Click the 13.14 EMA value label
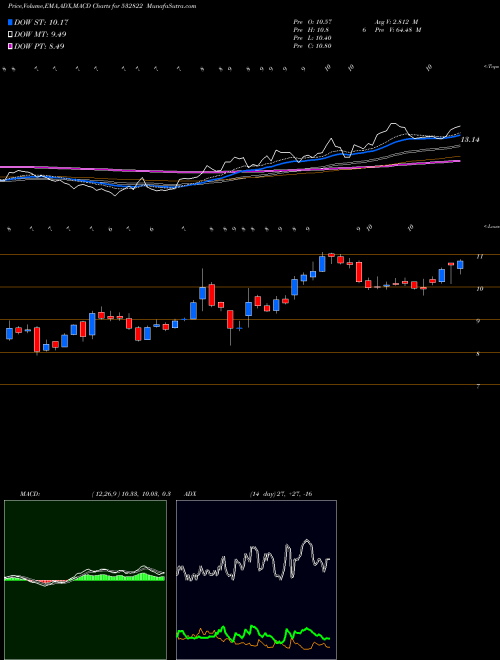This screenshot has height=660, width=500. point(470,140)
